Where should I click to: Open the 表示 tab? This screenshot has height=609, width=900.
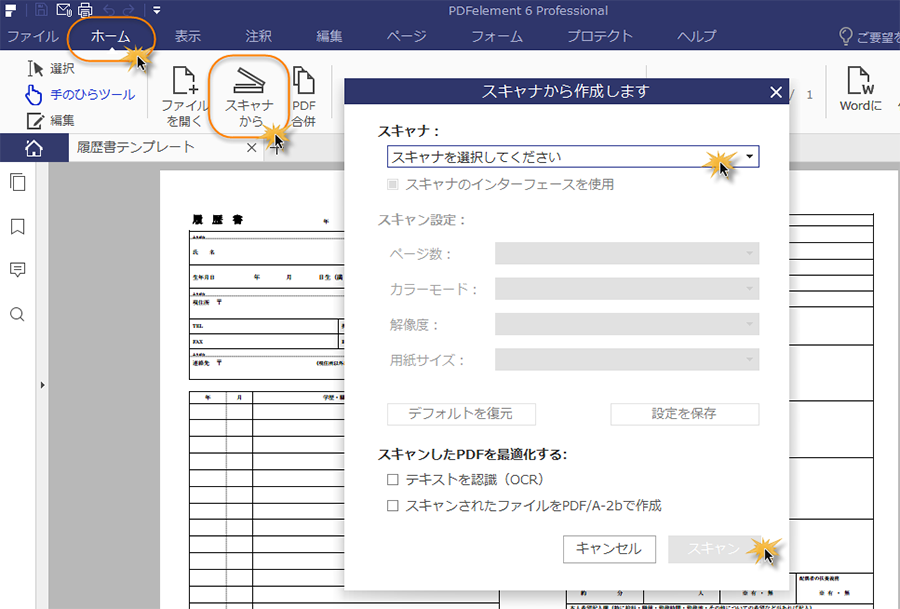tap(188, 36)
